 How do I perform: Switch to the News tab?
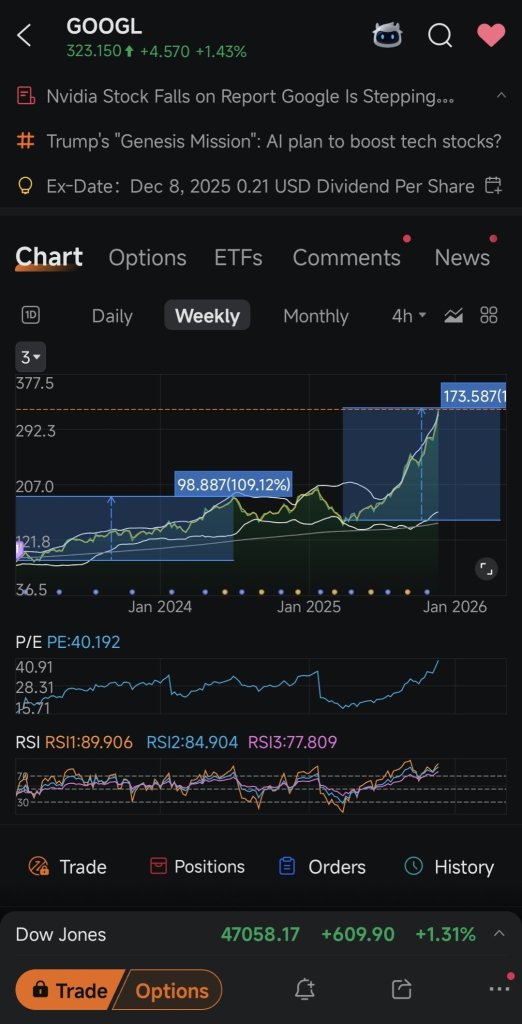pos(462,257)
